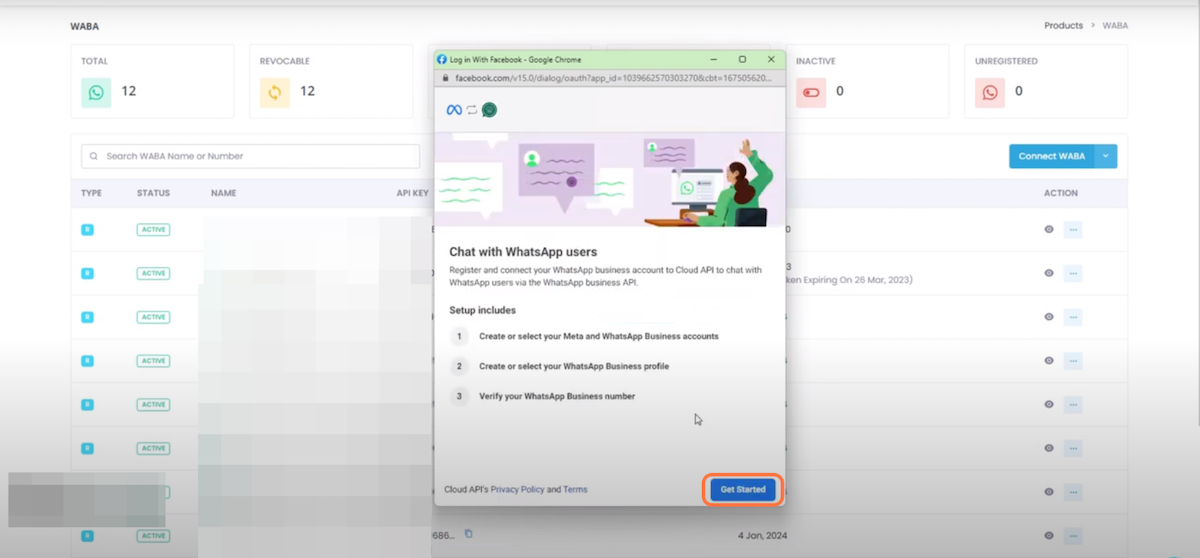Click step 1 Create or select Meta accounts
Image resolution: width=1200 pixels, height=558 pixels.
598,336
